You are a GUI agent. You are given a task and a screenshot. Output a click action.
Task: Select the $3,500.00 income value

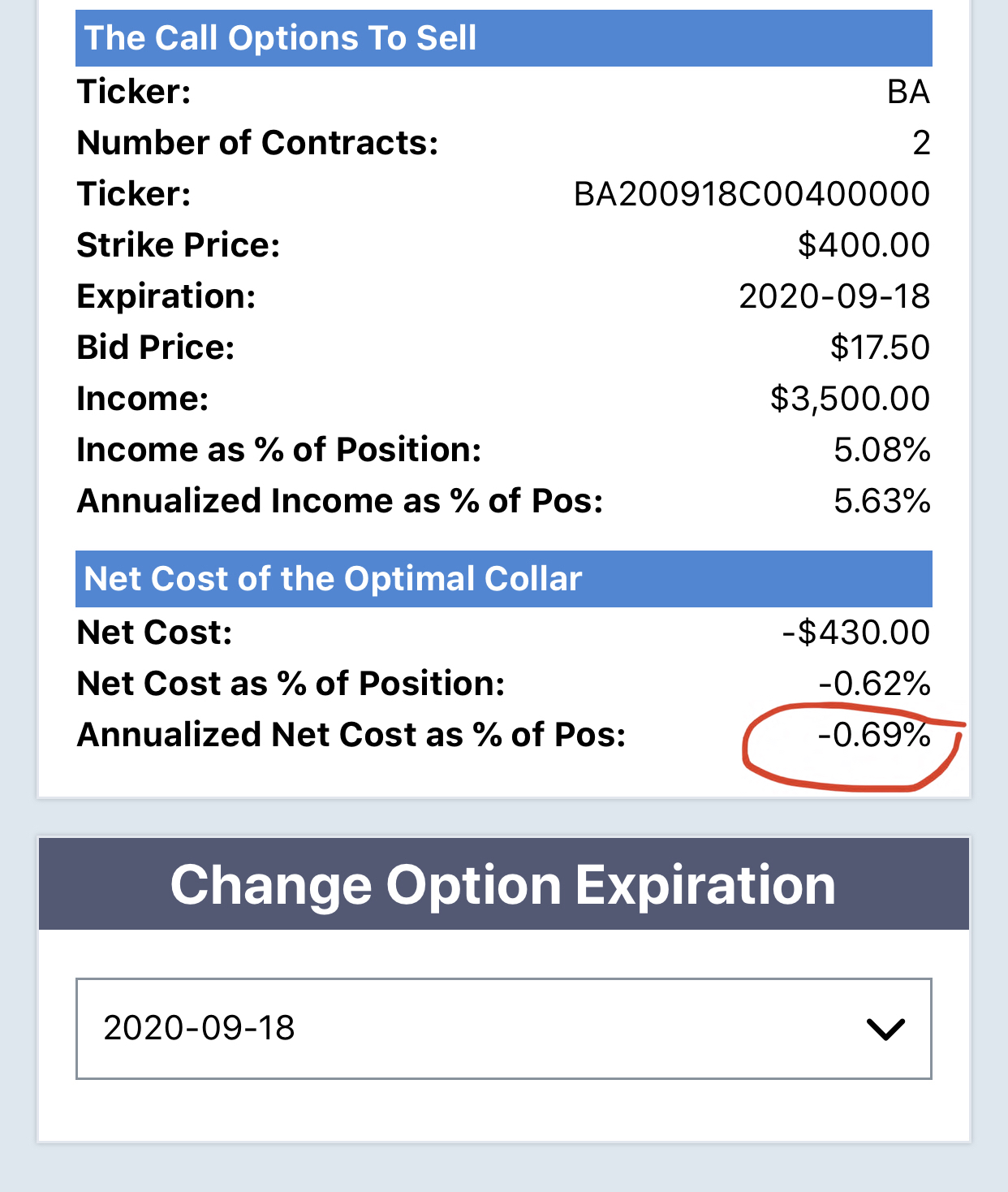(x=850, y=399)
